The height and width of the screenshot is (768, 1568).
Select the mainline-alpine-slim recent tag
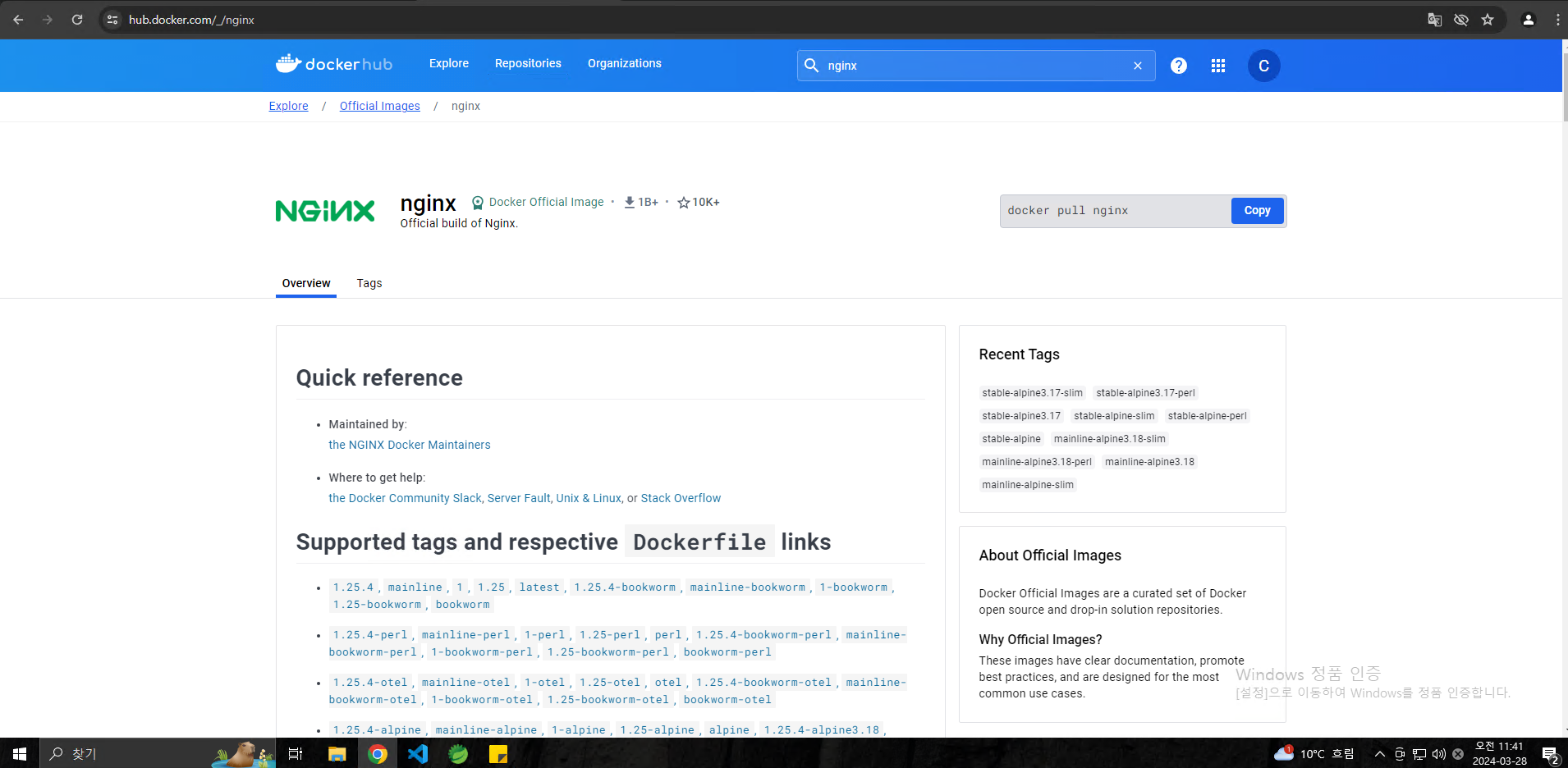tap(1028, 485)
